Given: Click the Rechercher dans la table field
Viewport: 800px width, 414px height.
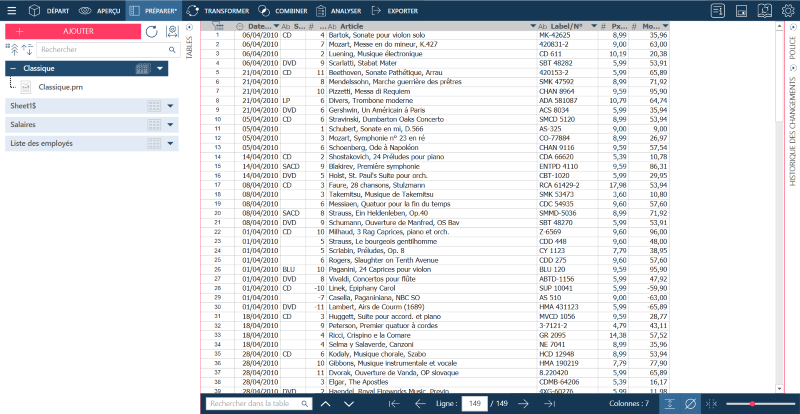Looking at the screenshot, I should [259, 404].
